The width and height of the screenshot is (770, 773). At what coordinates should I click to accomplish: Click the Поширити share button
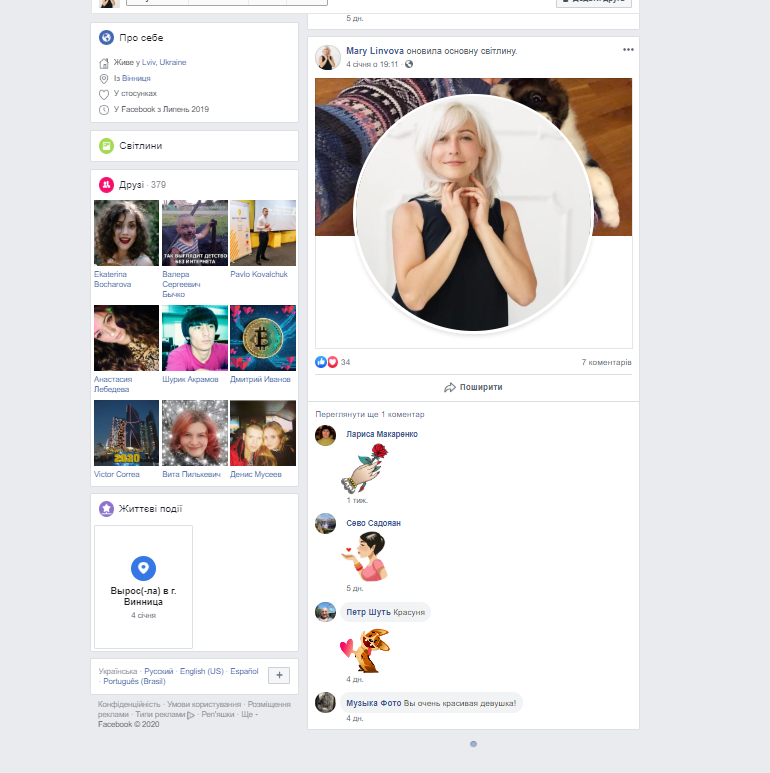pyautogui.click(x=473, y=387)
